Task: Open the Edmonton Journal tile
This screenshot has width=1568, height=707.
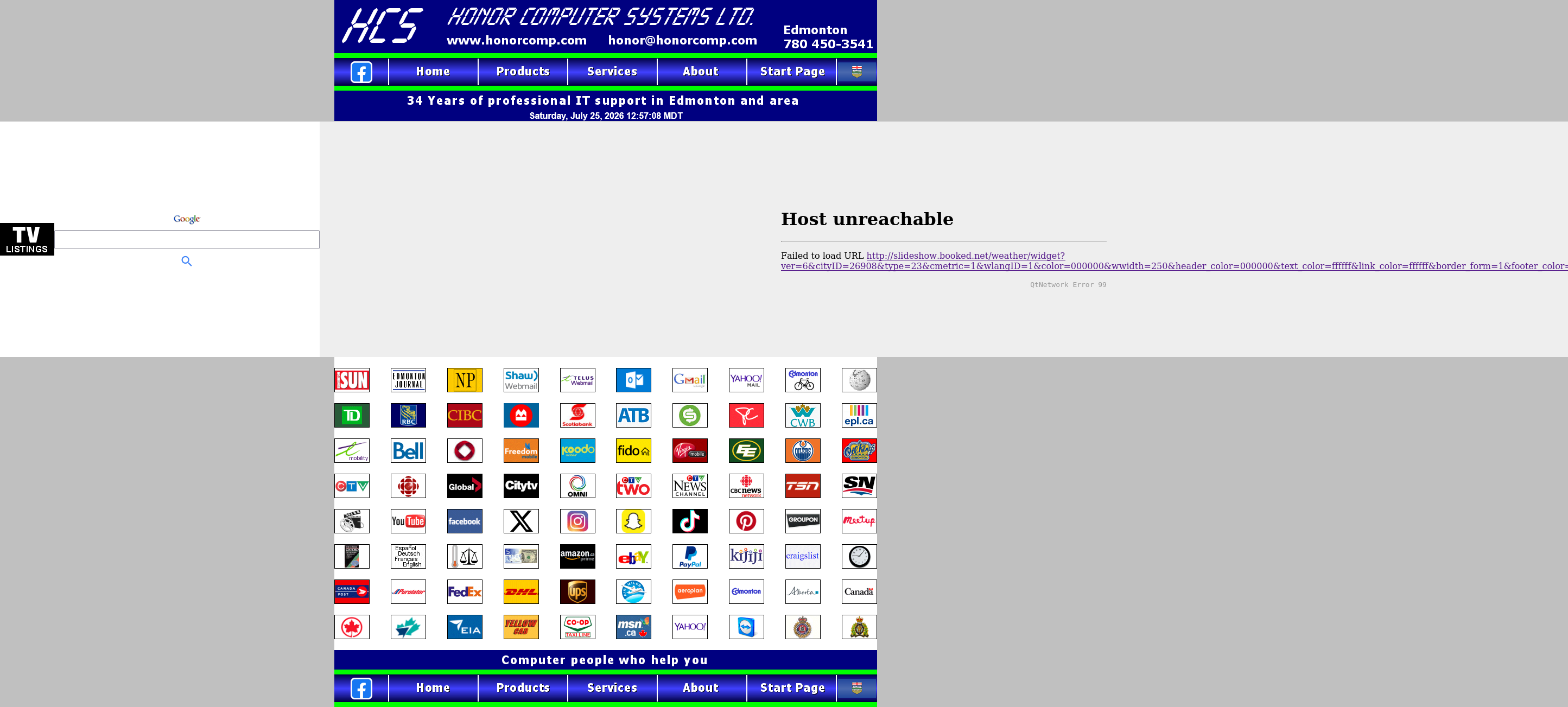Action: [x=409, y=380]
